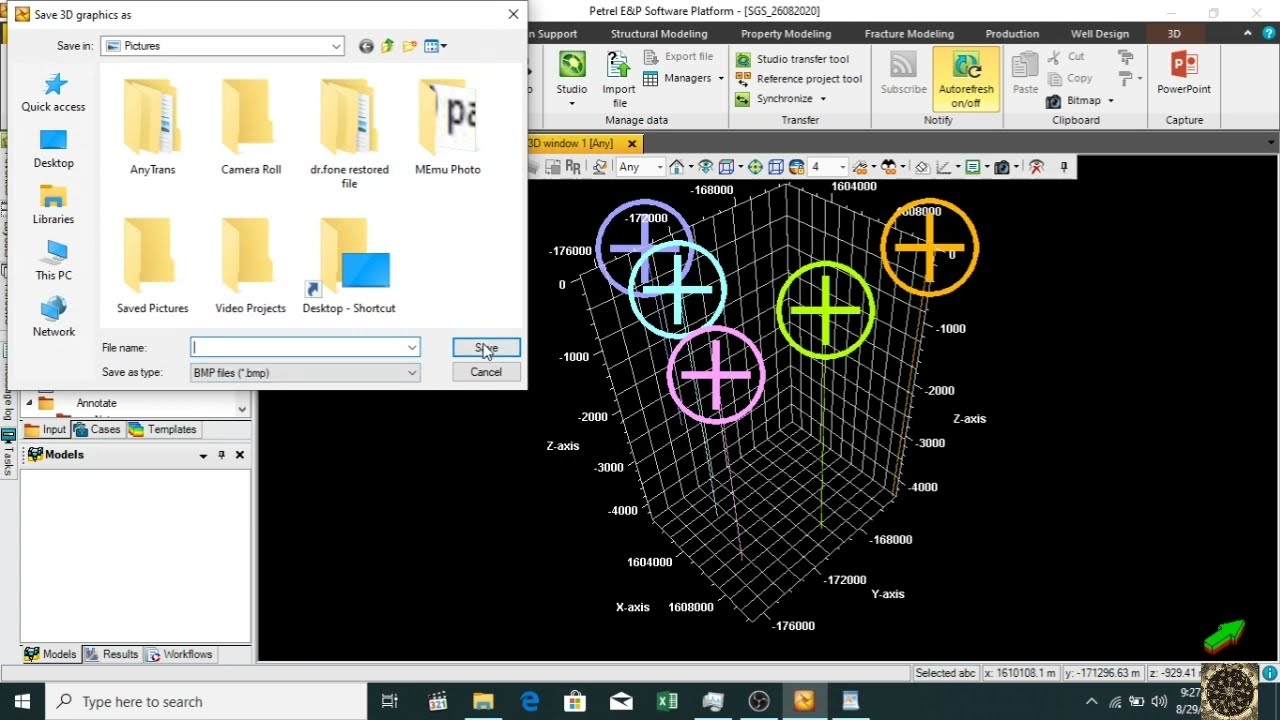Click the lock globe icon in 3D toolbar
Image resolution: width=1280 pixels, height=720 pixels.
click(x=797, y=167)
